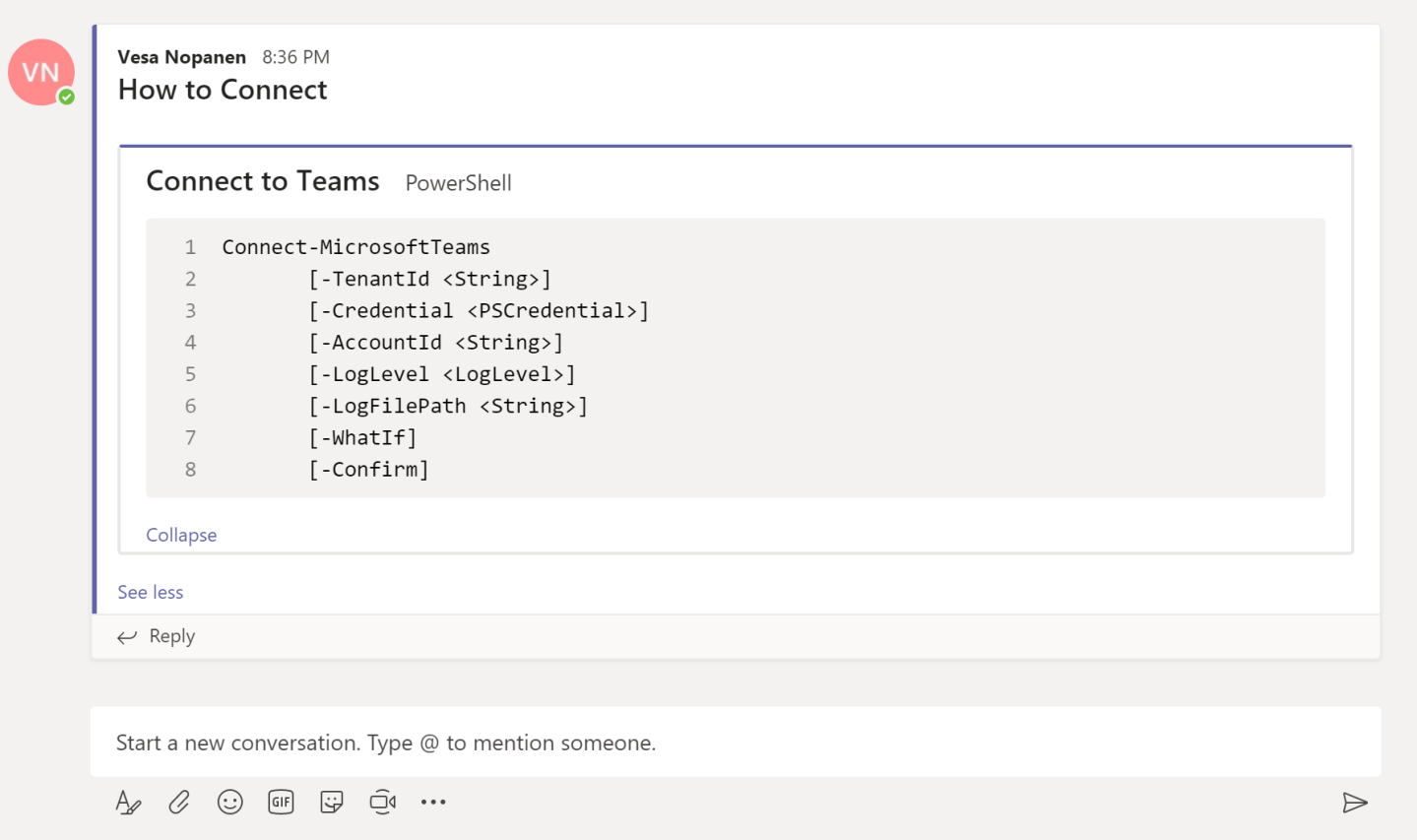Screen dimensions: 1417x840
Task: Open the emoji picker
Action: [230, 803]
